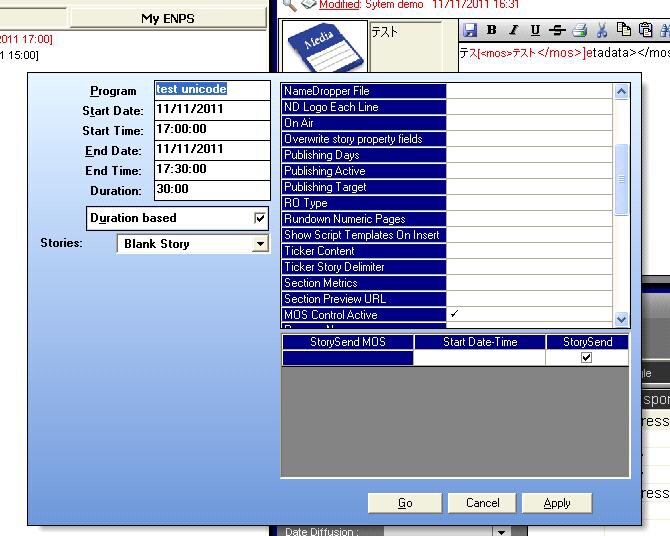The height and width of the screenshot is (536, 670).
Task: Click the Program name input field
Action: point(212,90)
